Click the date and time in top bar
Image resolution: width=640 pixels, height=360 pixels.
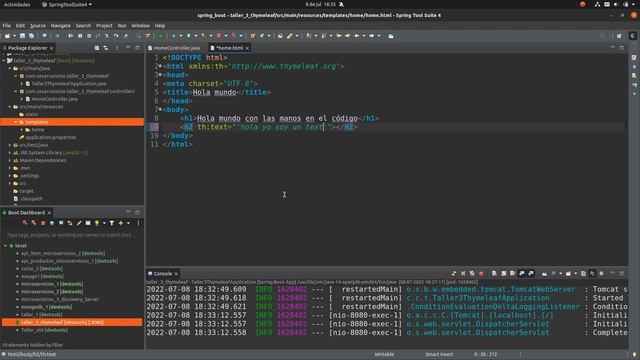coord(321,4)
